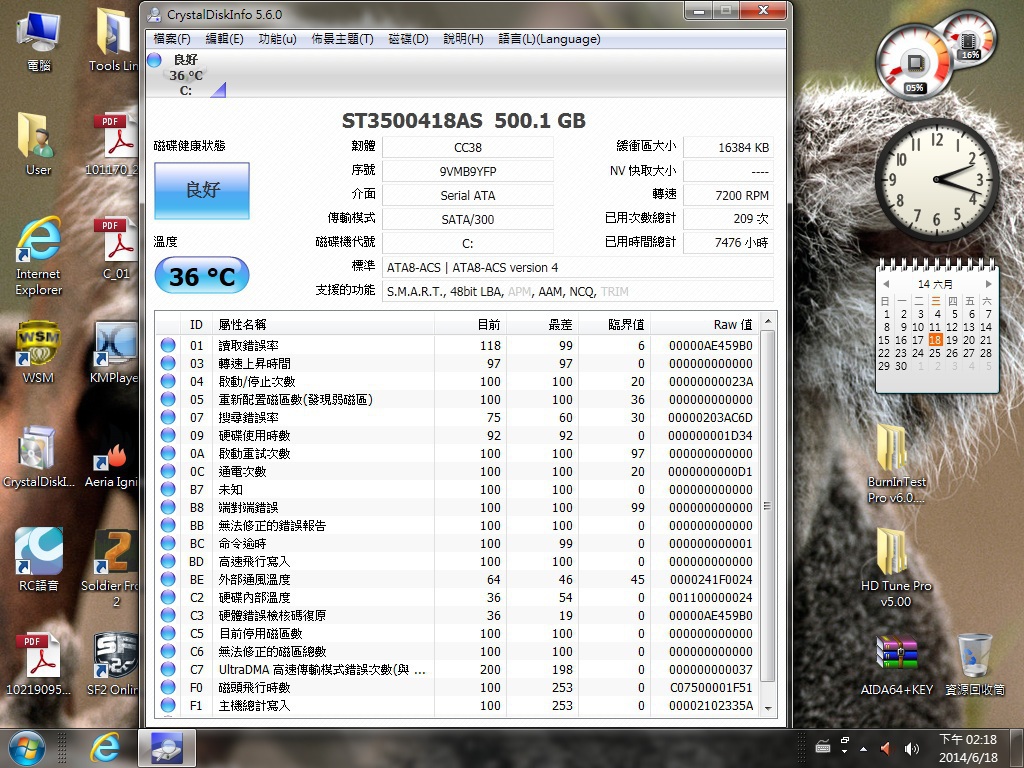Viewport: 1024px width, 768px height.
Task: Click the Raw 值 column header
Action: pos(704,324)
